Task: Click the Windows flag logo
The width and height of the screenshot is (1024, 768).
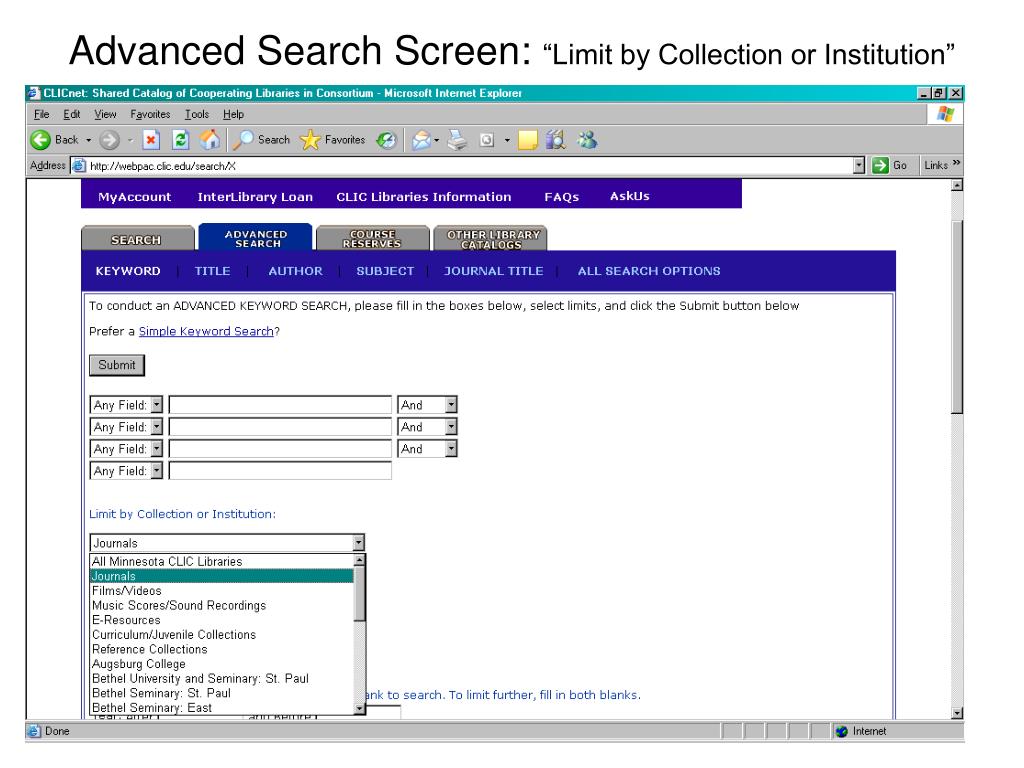Action: pyautogui.click(x=944, y=114)
